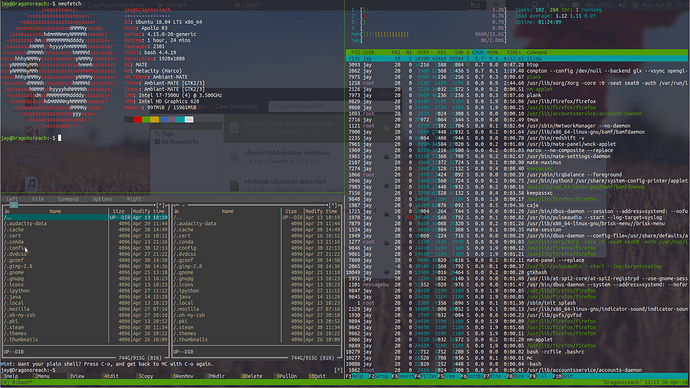
Task: Click F6 SortBy in htop footer
Action: coord(472,376)
